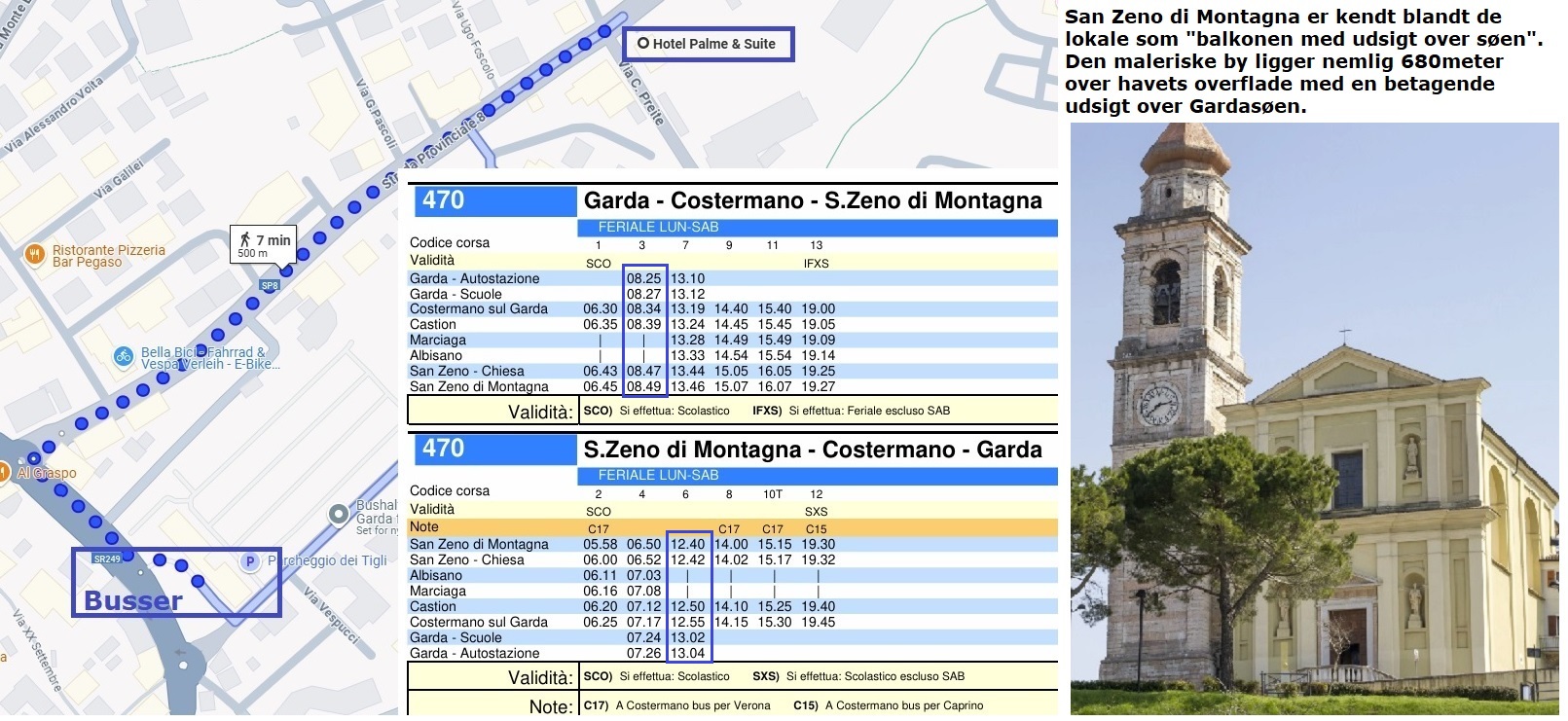Click the Via Vespucci street label
1568x721 pixels.
coord(332,615)
